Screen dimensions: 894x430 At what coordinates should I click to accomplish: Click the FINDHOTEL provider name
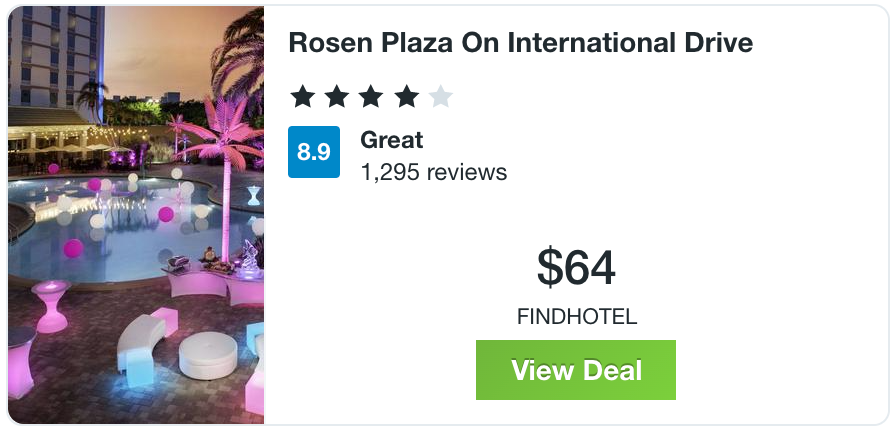click(576, 317)
